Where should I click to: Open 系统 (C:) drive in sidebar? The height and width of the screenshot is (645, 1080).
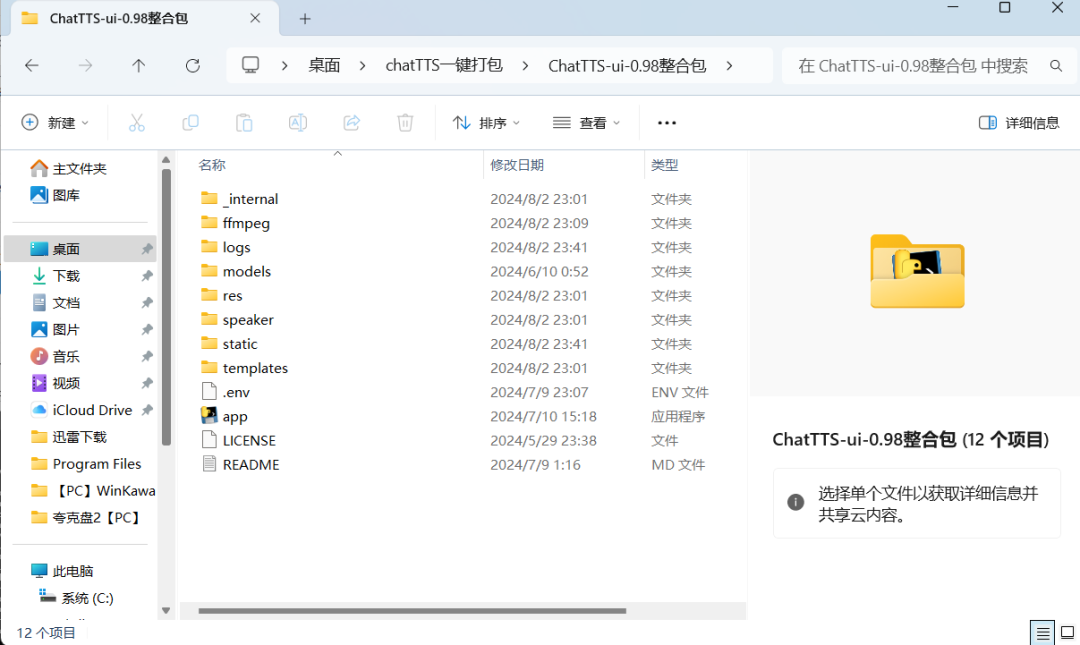[76, 597]
